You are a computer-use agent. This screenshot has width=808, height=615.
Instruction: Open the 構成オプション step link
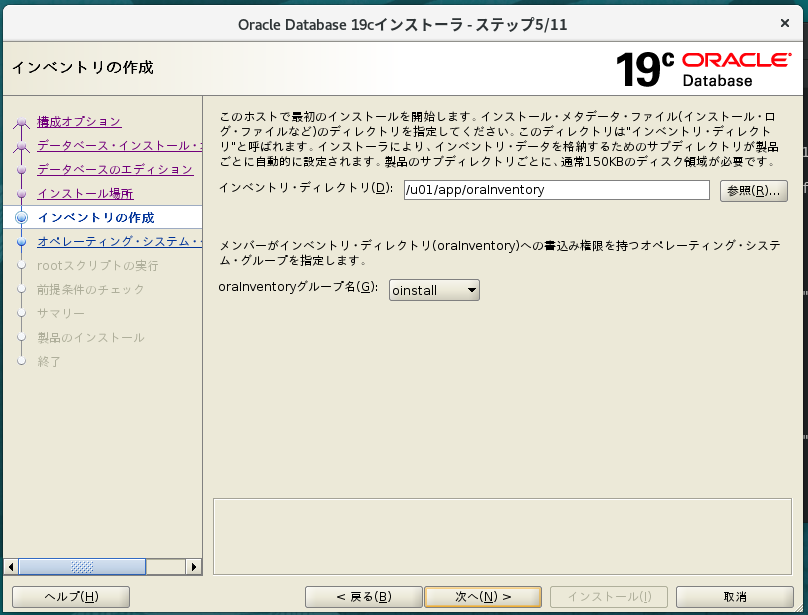click(x=79, y=122)
